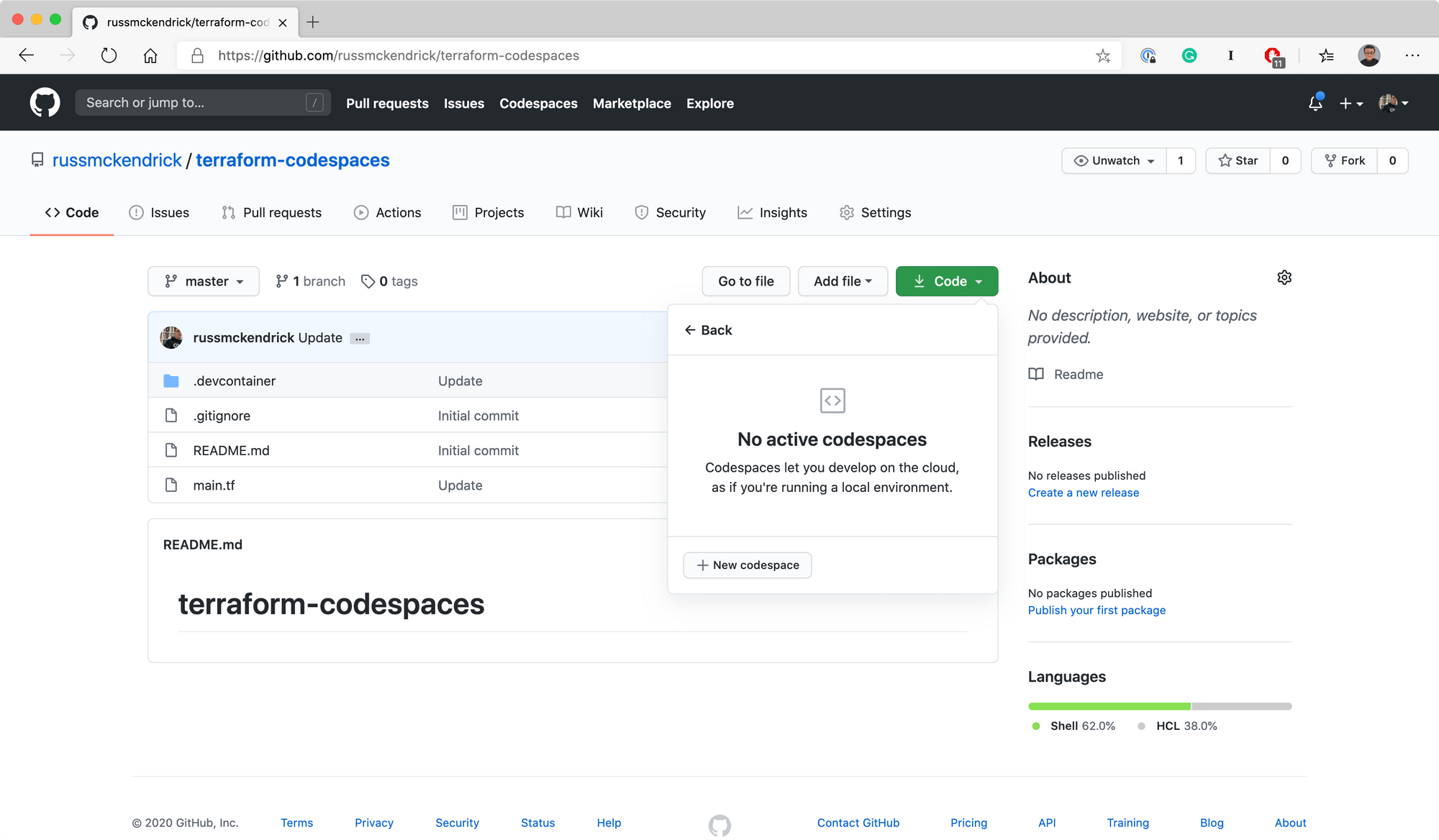This screenshot has width=1439, height=840.
Task: Reload the page with refresh icon
Action: click(109, 55)
